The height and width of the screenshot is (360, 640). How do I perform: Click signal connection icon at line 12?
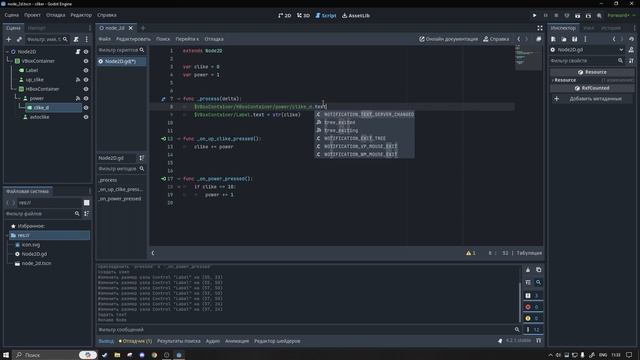click(163, 139)
